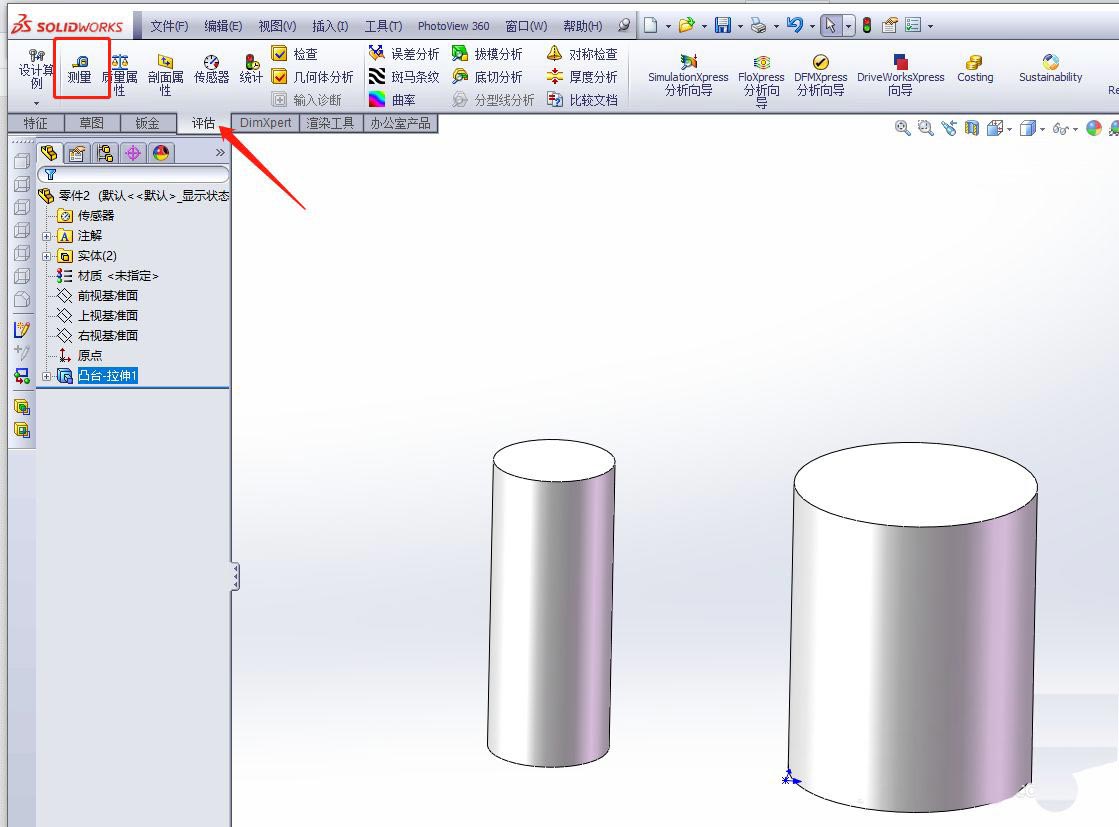
Task: Click Zoom to Fit magnifier icon
Action: tap(903, 128)
